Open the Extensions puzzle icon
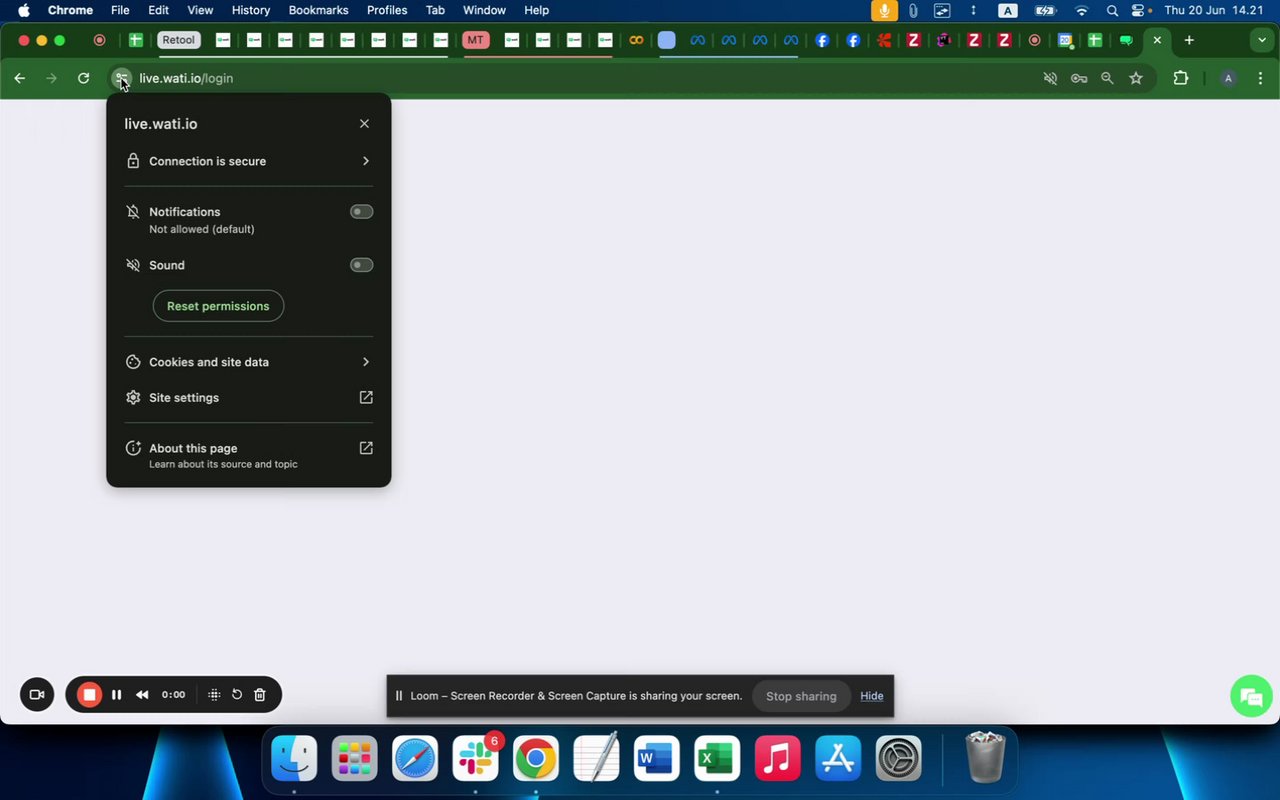Image resolution: width=1280 pixels, height=800 pixels. pyautogui.click(x=1181, y=78)
